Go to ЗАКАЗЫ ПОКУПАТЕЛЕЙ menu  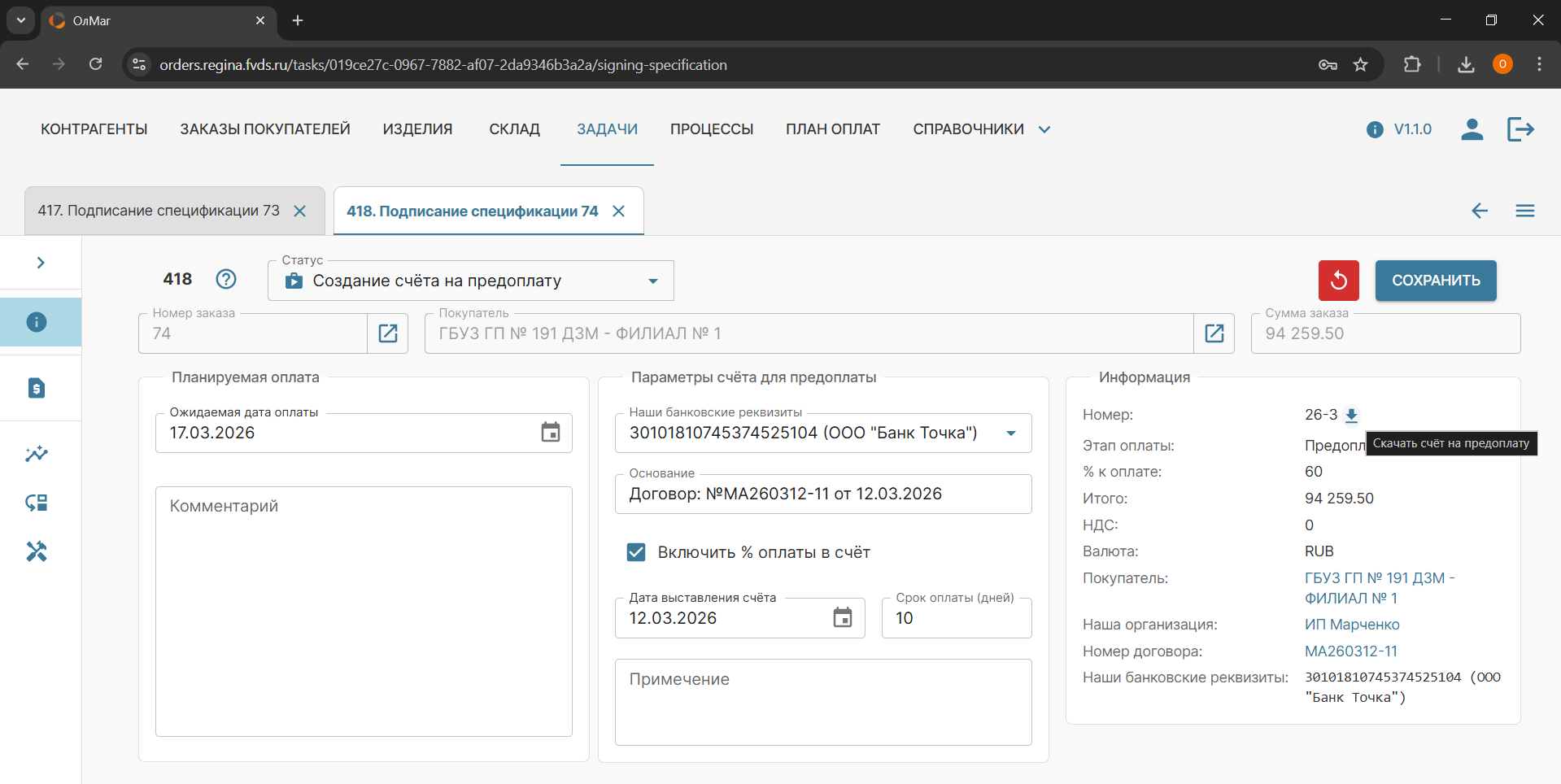point(265,129)
